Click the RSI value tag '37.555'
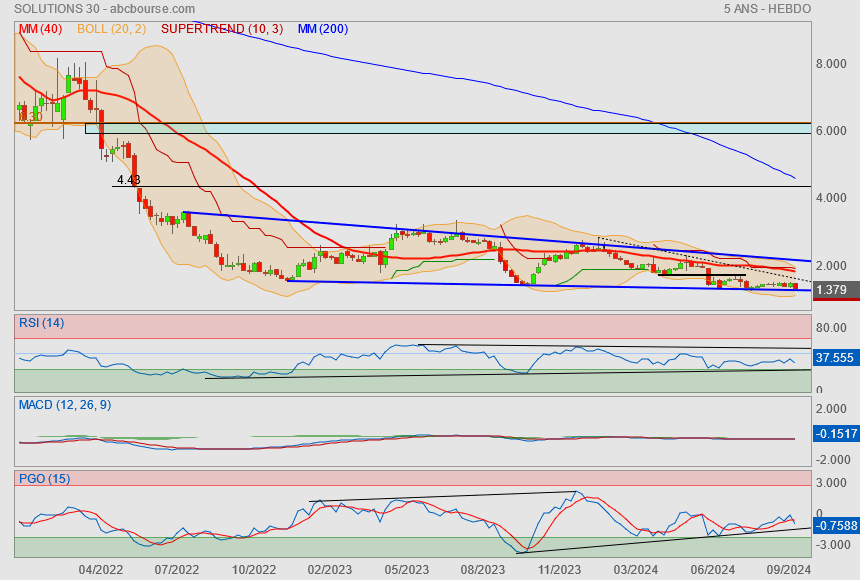This screenshot has height=580, width=860. (834, 358)
